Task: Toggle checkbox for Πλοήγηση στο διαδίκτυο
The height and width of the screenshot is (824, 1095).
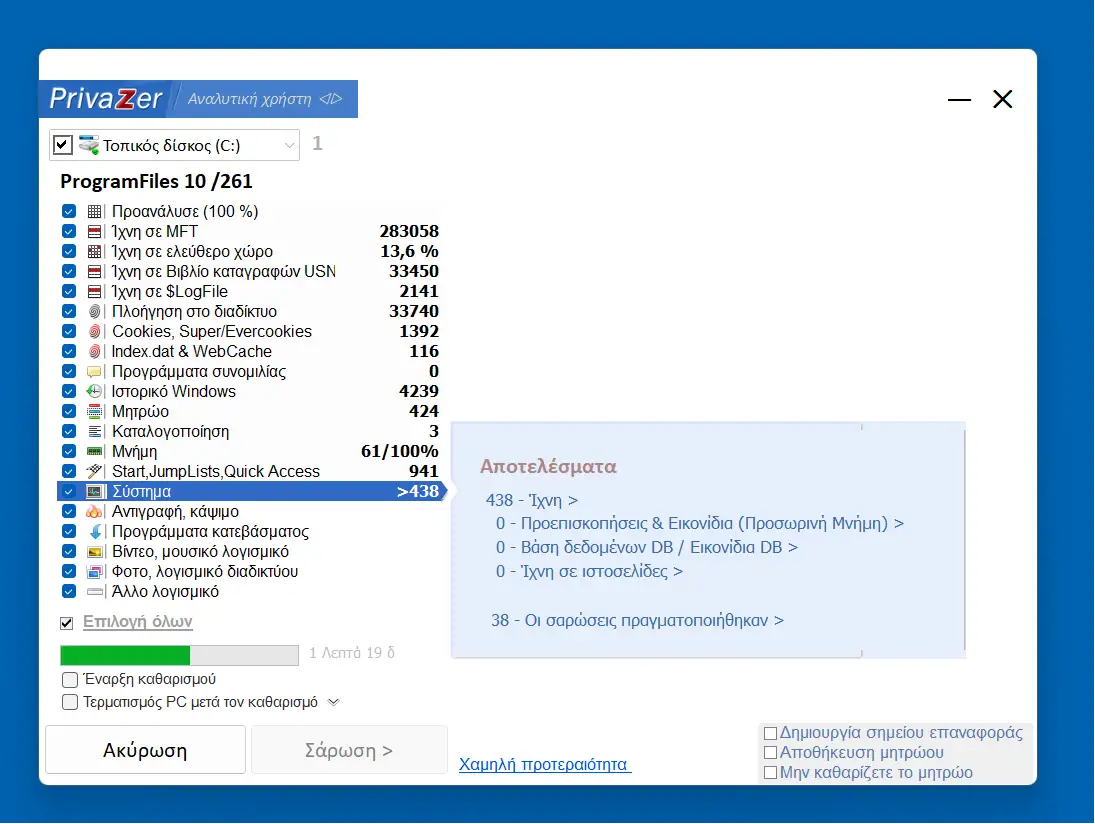Action: pos(68,311)
